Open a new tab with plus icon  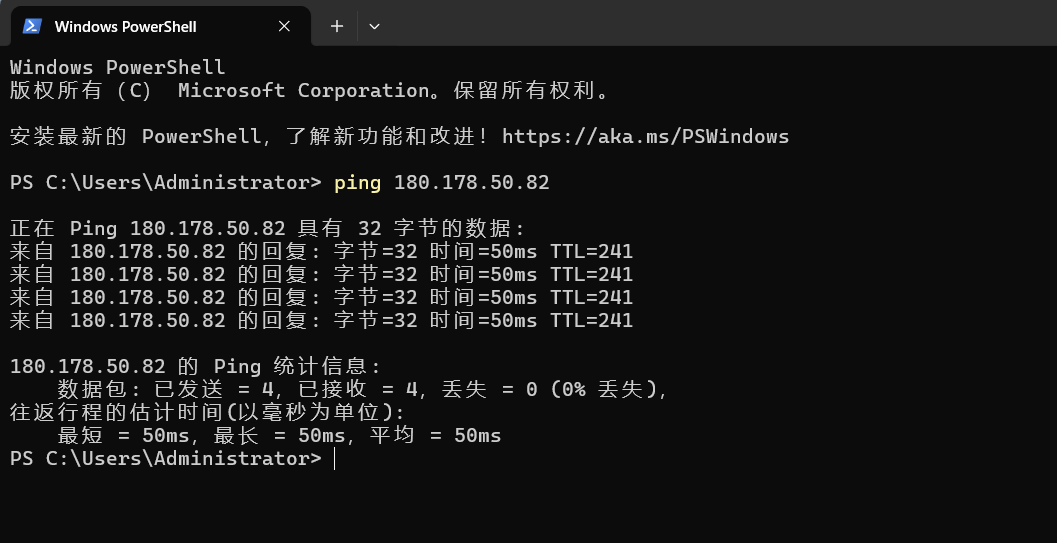click(336, 26)
